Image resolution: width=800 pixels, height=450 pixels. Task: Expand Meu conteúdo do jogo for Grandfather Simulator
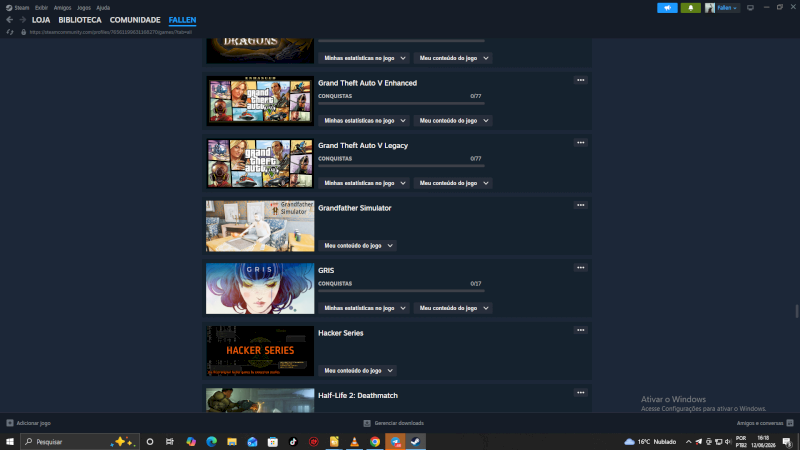pos(358,245)
